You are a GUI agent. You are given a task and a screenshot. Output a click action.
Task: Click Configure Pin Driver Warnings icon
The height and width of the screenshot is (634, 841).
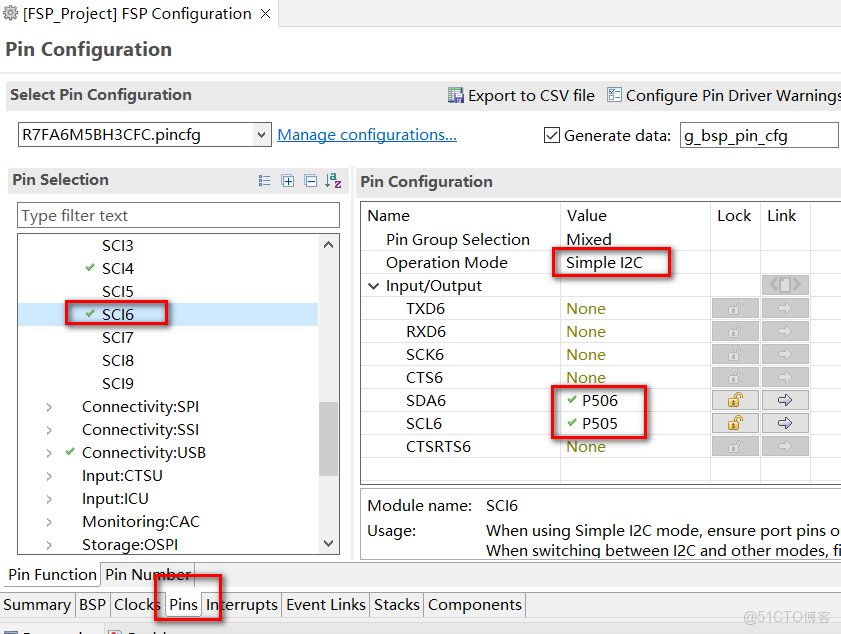tap(614, 95)
